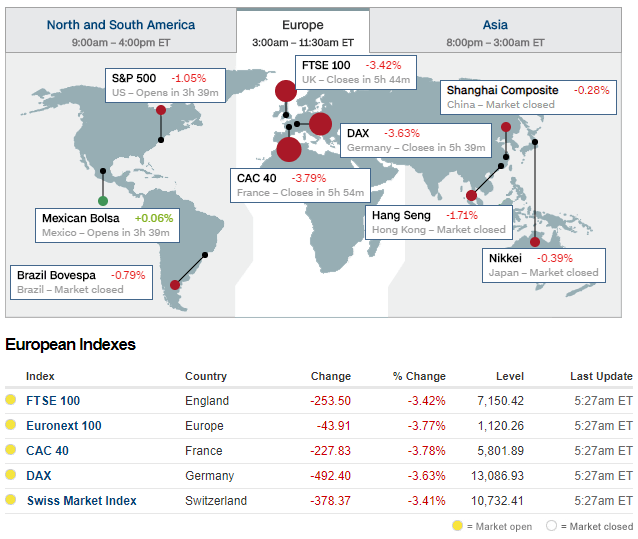Select the Europe tab

point(302,32)
